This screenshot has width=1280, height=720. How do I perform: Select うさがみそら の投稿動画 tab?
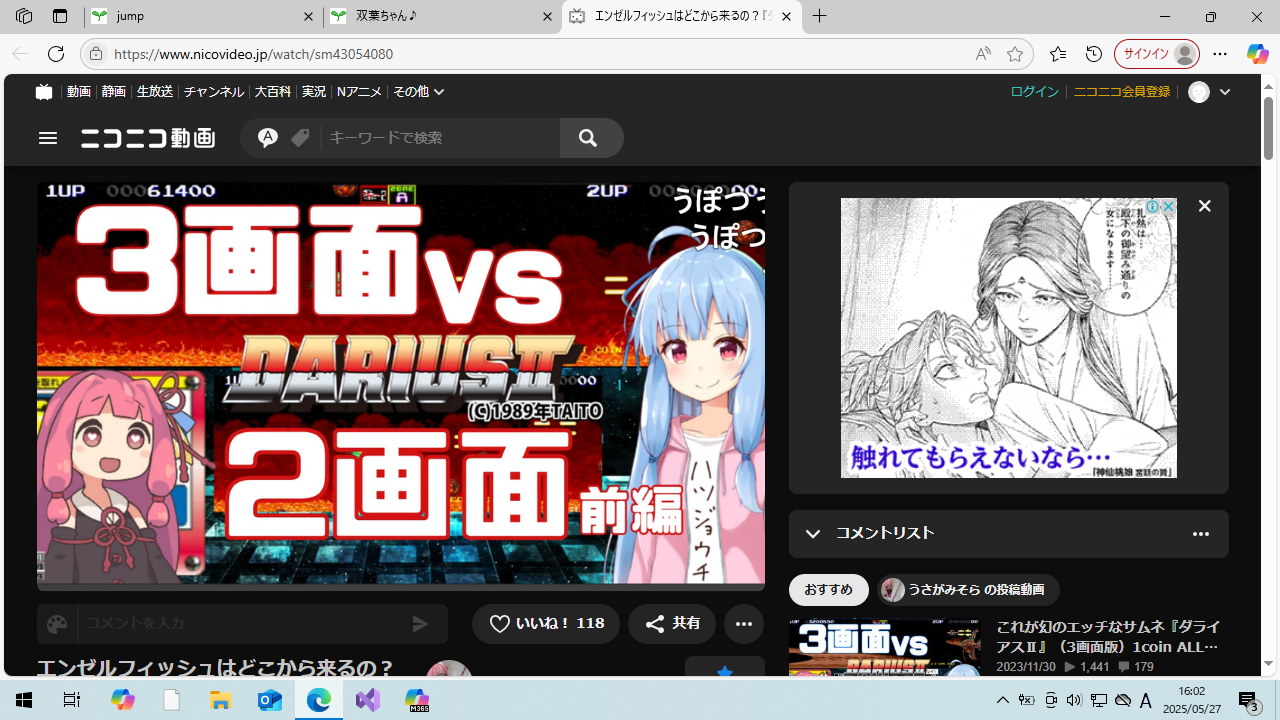coord(968,590)
